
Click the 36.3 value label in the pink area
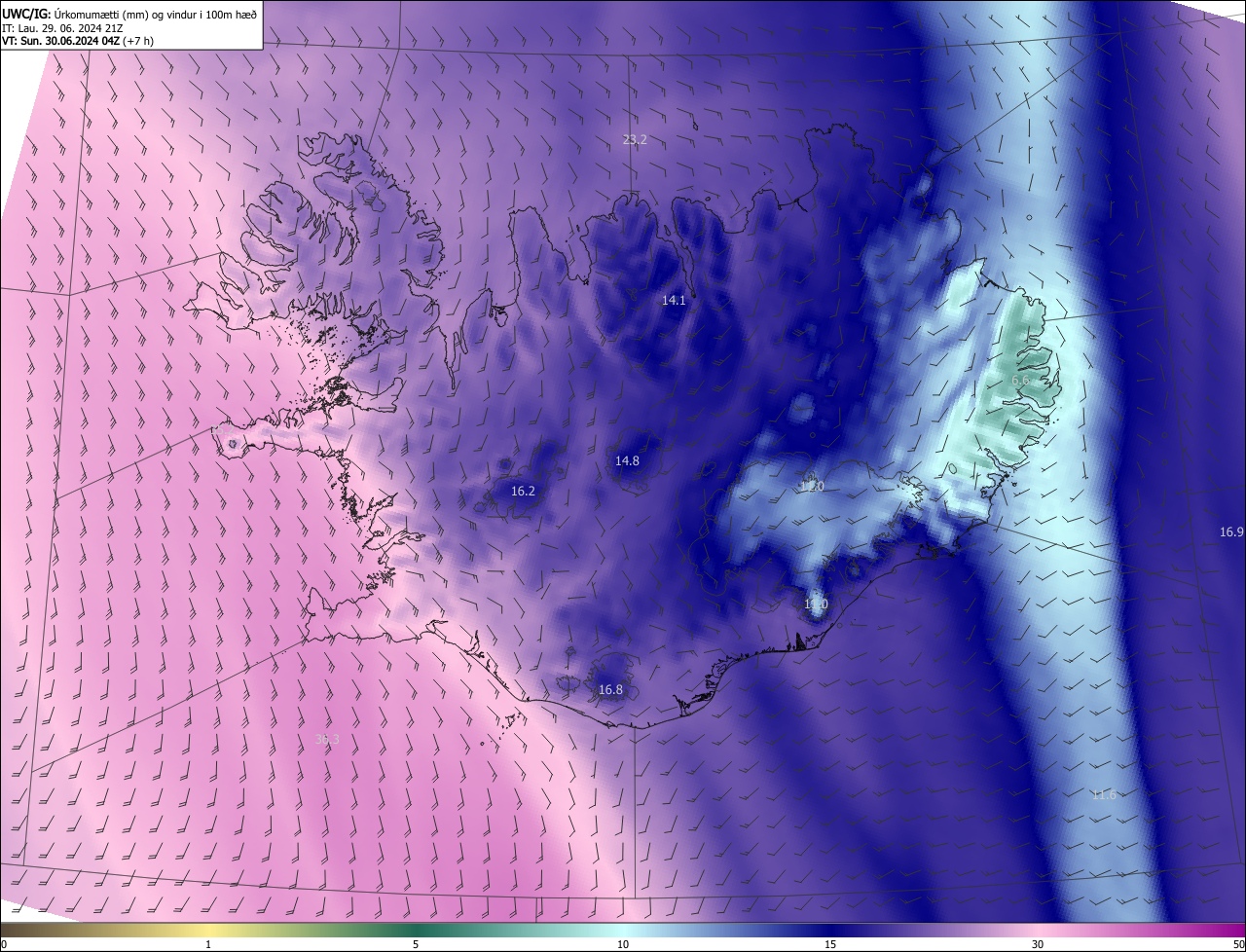(x=327, y=740)
